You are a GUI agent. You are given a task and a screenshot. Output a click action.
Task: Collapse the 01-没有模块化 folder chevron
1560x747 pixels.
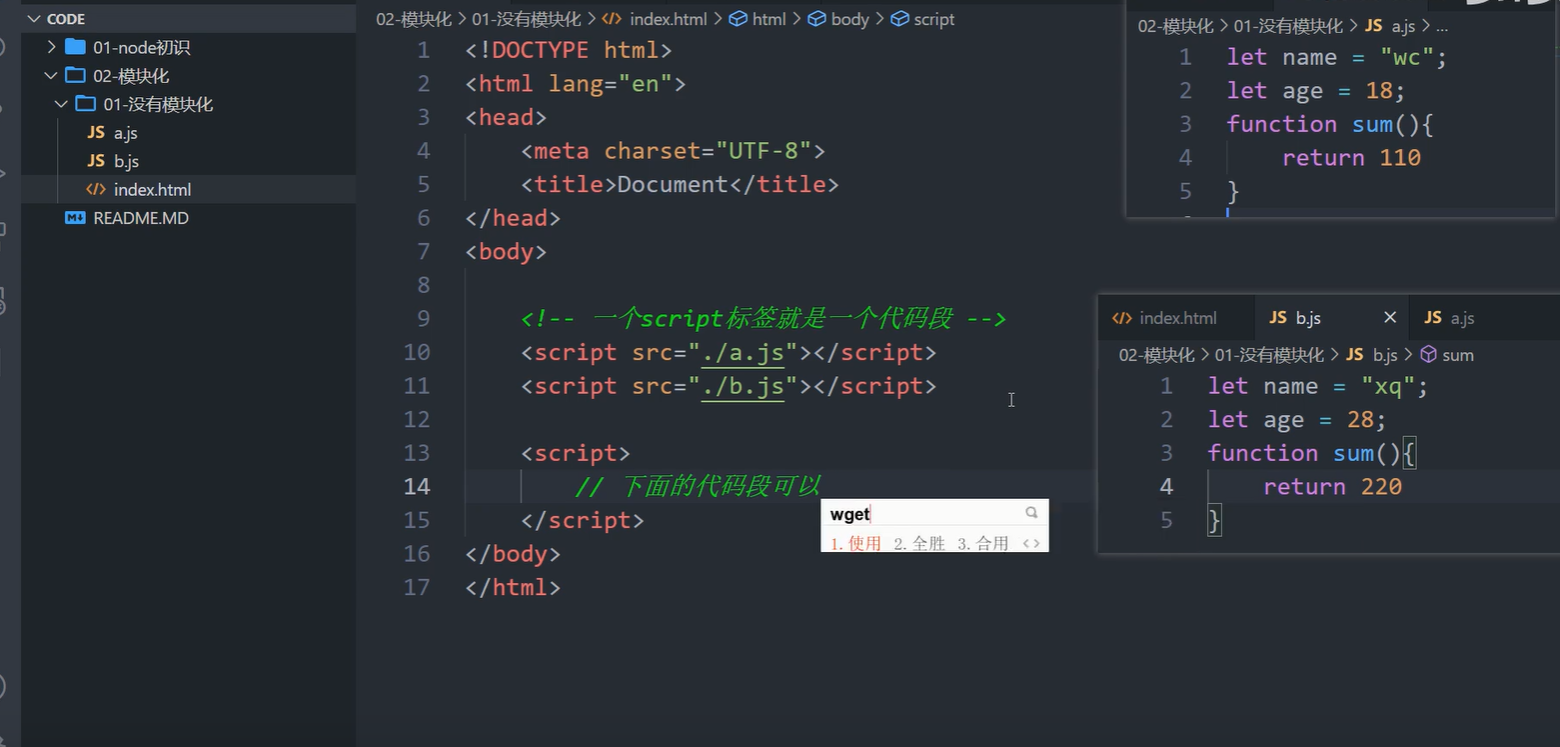point(62,104)
